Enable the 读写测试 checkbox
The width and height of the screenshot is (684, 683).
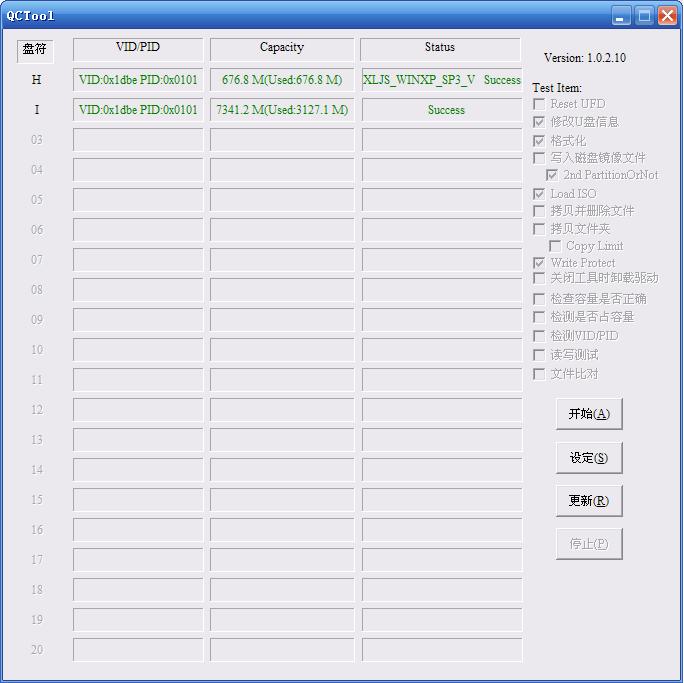539,355
